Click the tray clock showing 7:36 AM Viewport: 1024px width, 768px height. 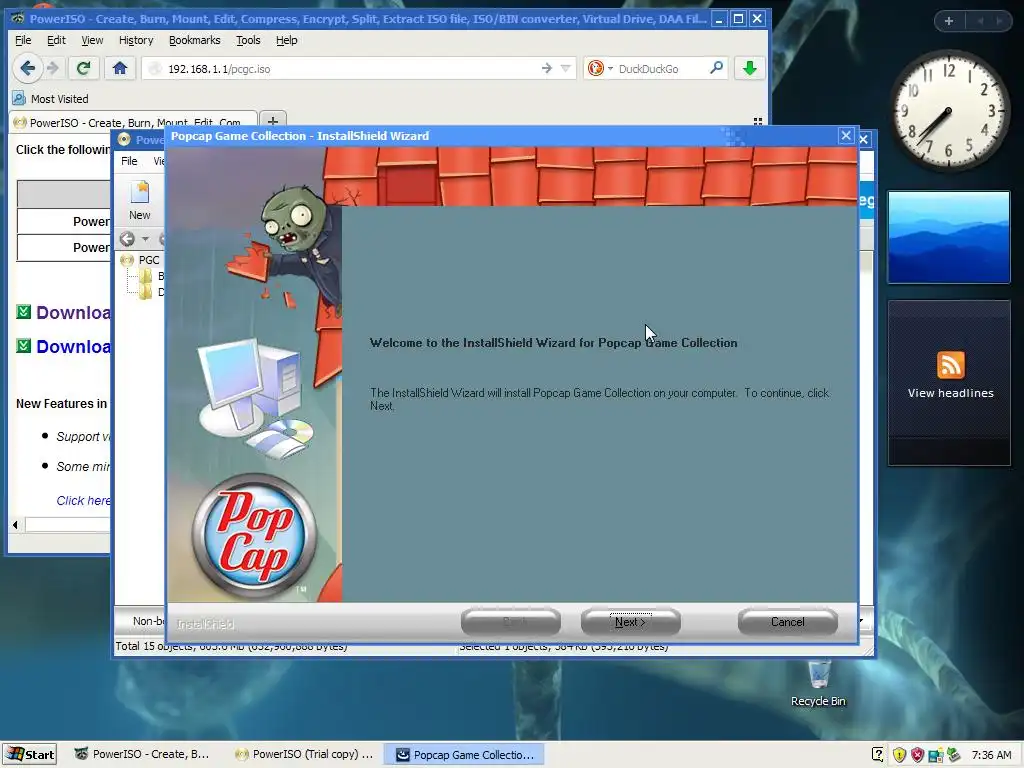[x=991, y=755]
